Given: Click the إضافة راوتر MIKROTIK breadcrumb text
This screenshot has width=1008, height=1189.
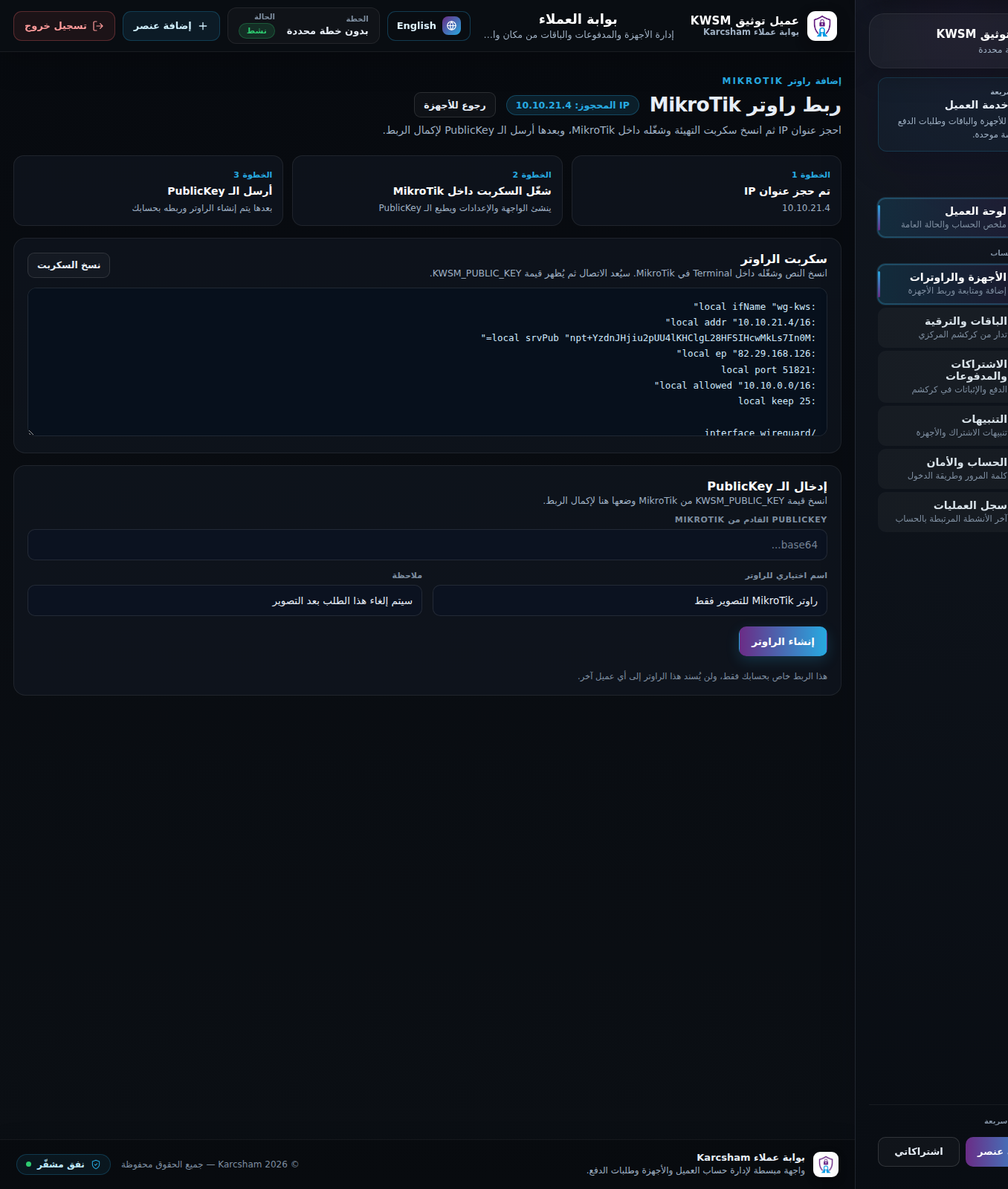Looking at the screenshot, I should (782, 81).
